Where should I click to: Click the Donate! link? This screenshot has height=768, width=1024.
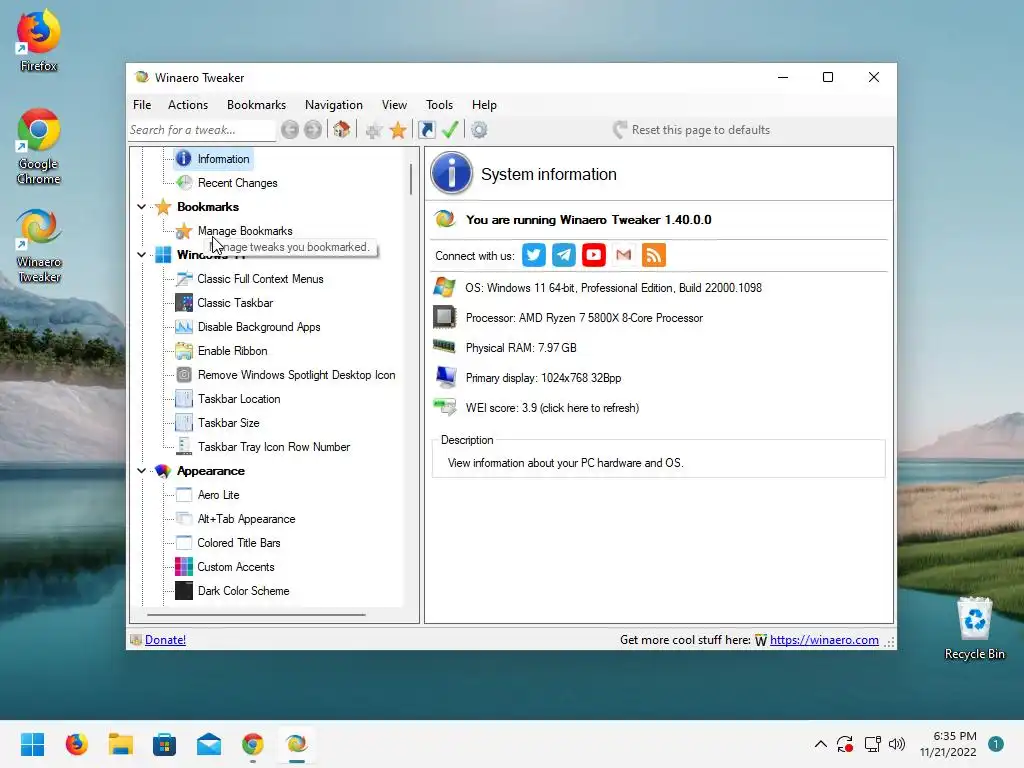click(165, 640)
